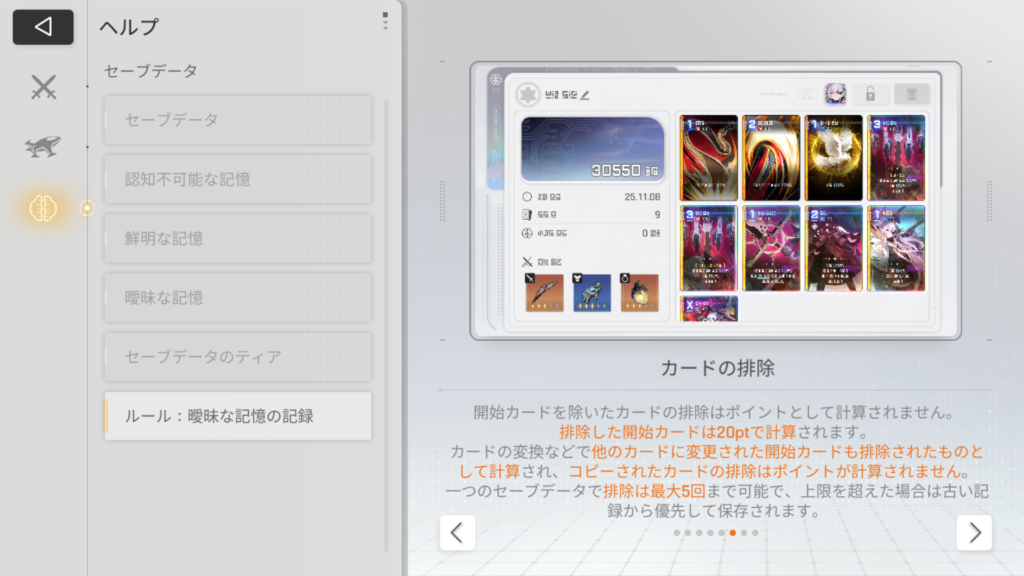1024x576 pixels.
Task: Select the セーブデータ help topic
Action: (x=238, y=120)
